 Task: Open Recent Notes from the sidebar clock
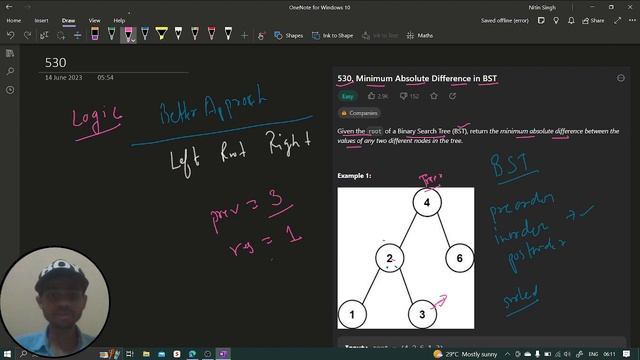point(10,90)
